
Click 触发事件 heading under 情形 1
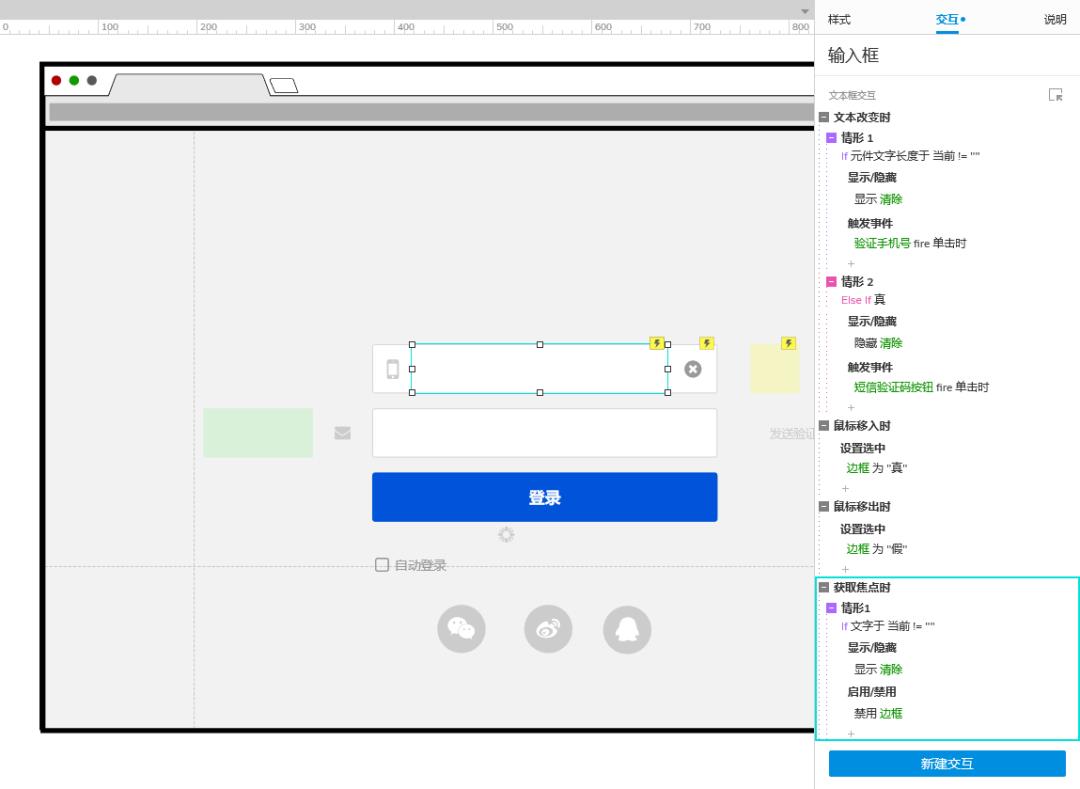click(x=870, y=223)
